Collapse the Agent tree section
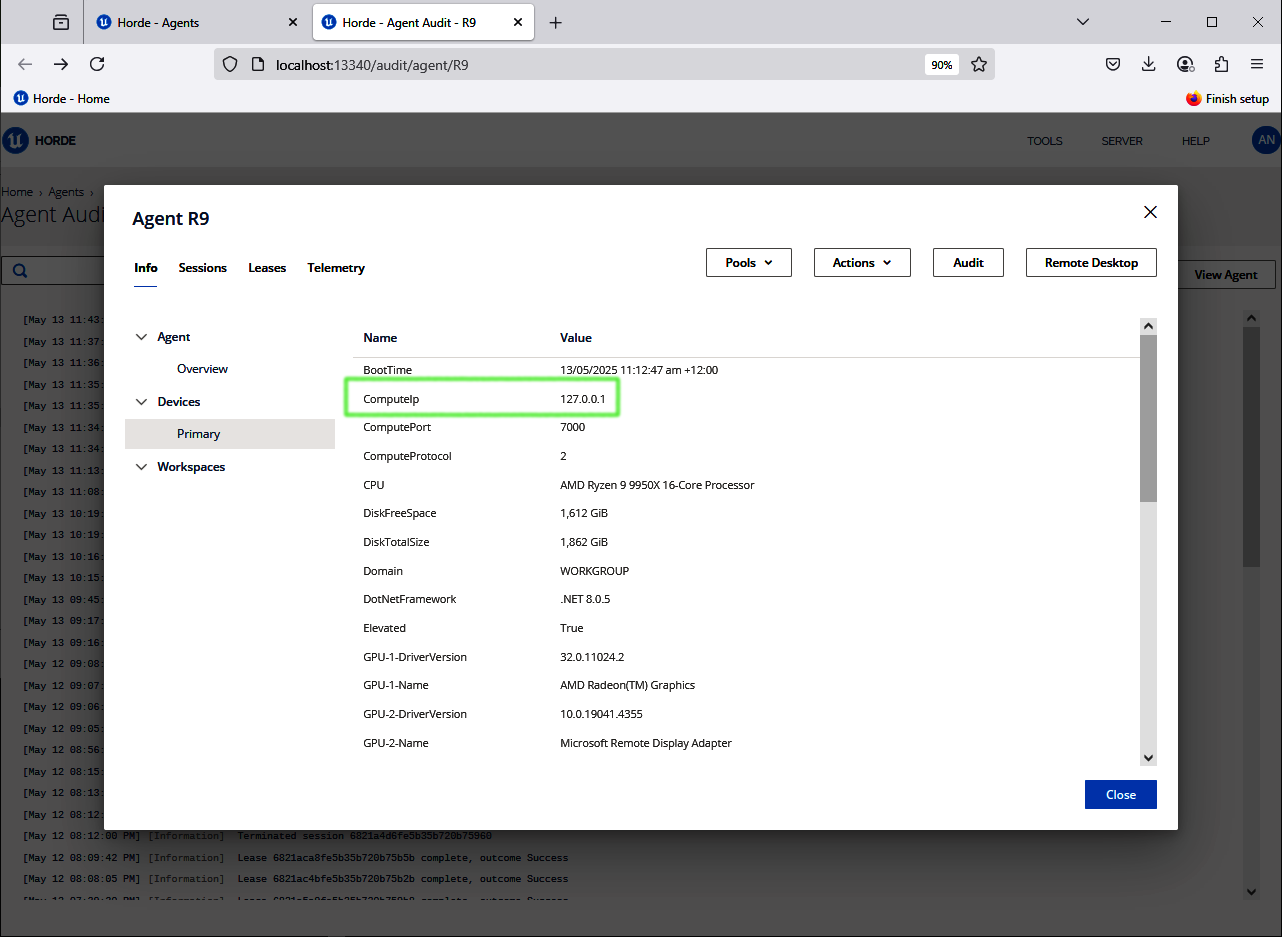 141,337
